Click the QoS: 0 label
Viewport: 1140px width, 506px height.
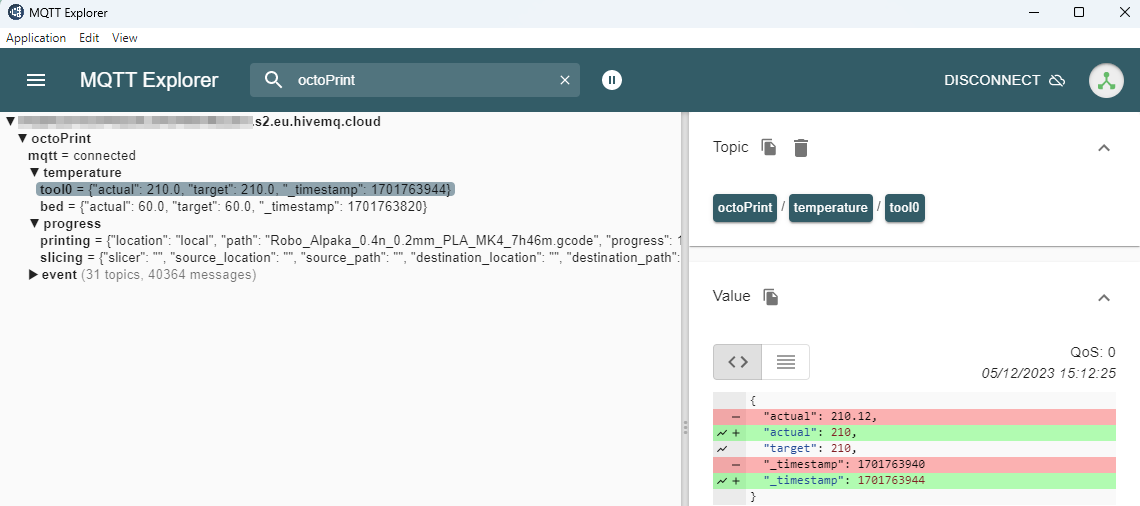coord(1092,353)
